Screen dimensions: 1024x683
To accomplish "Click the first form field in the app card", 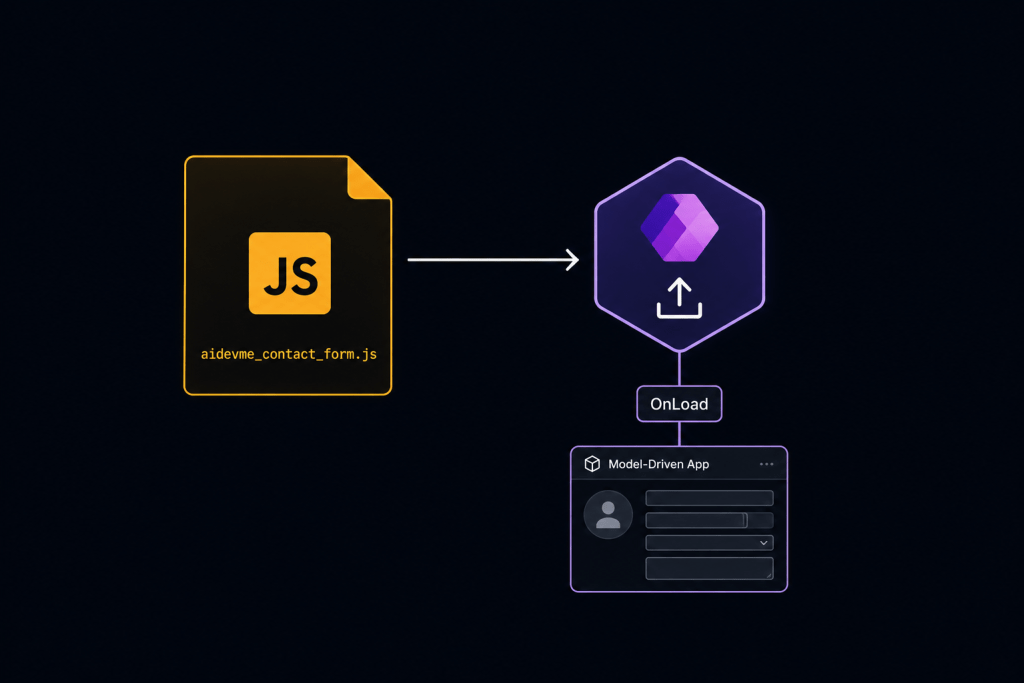I will (709, 498).
